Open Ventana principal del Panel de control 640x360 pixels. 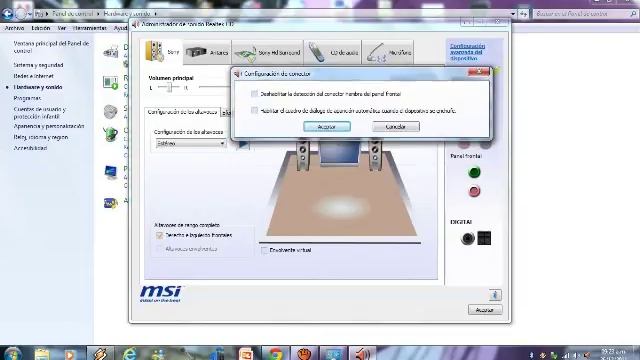[51, 47]
